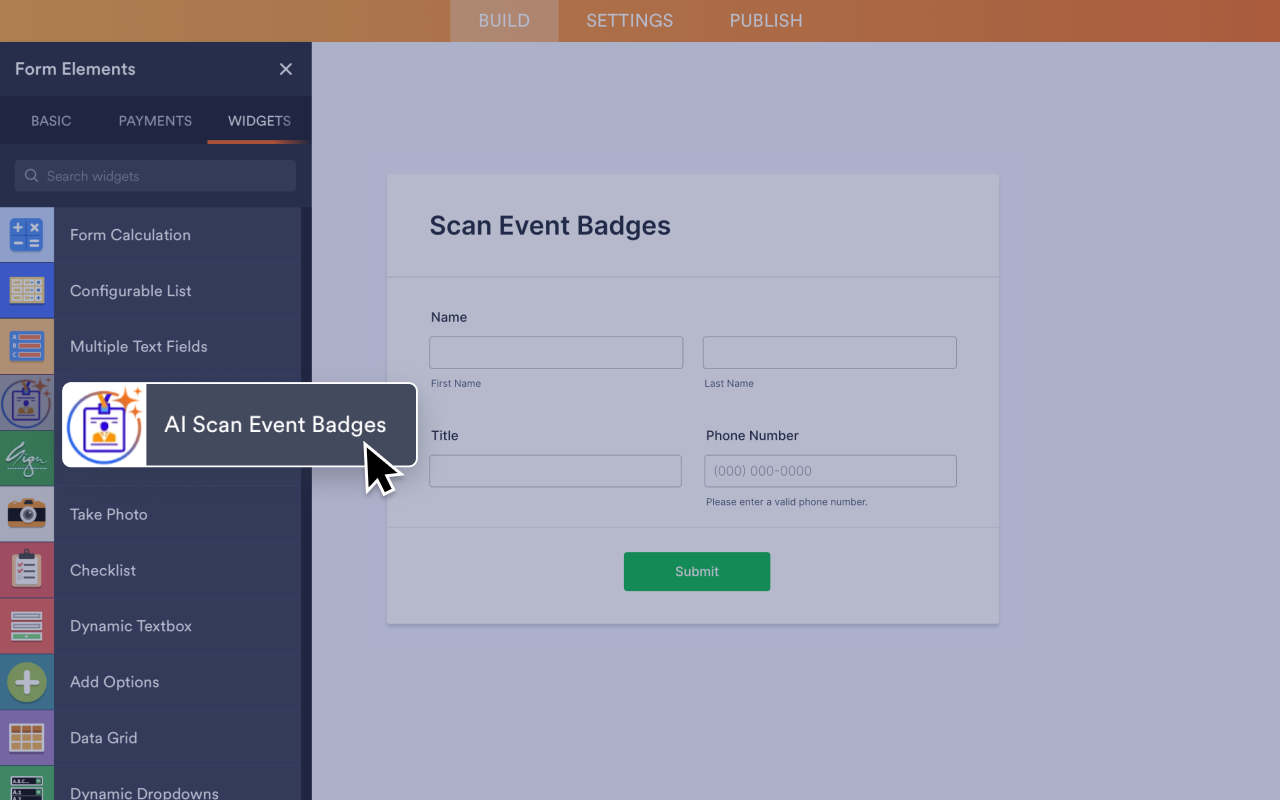Click the AI Scan Event Badges icon
The width and height of the screenshot is (1280, 800).
point(105,425)
